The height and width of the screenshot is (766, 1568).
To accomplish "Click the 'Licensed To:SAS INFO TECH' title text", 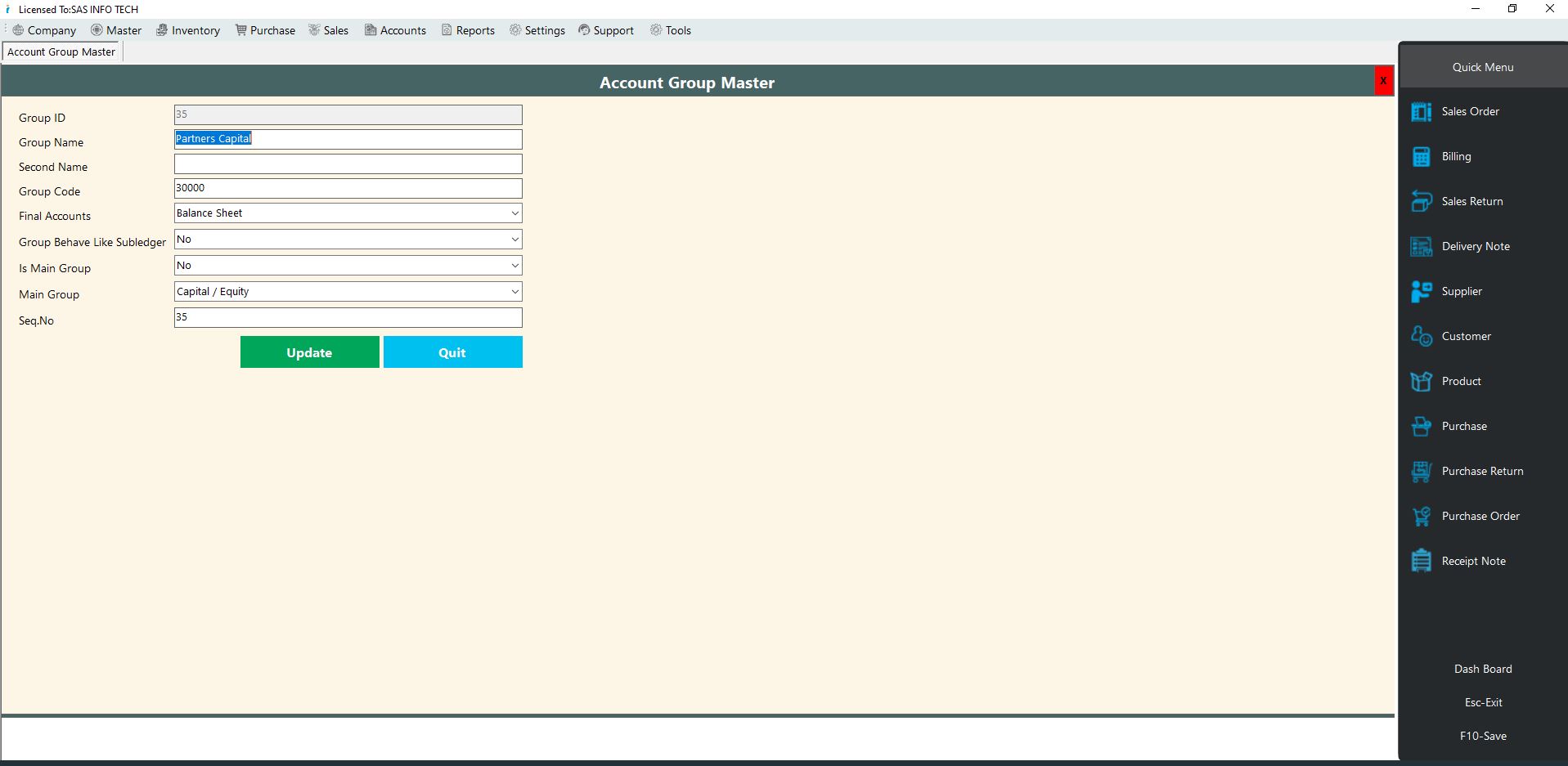I will click(x=79, y=10).
